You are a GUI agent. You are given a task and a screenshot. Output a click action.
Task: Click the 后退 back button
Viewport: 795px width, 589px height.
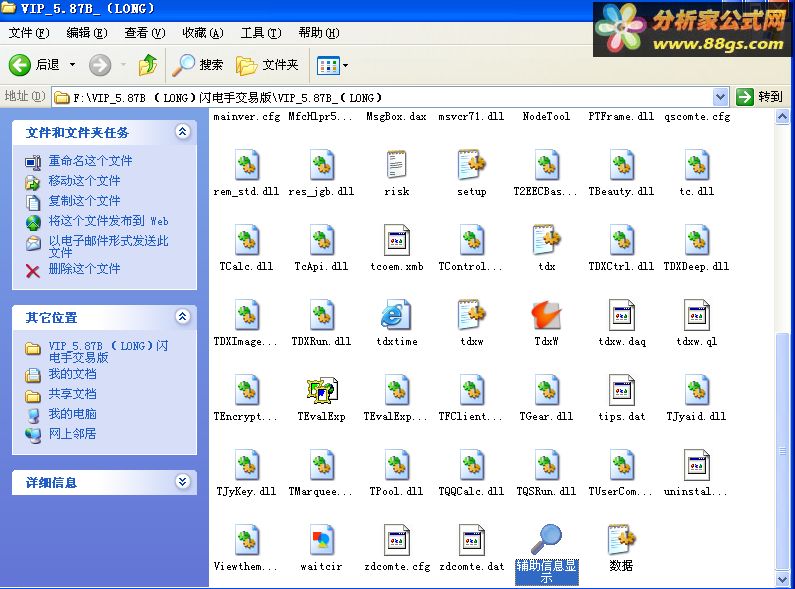coord(34,65)
